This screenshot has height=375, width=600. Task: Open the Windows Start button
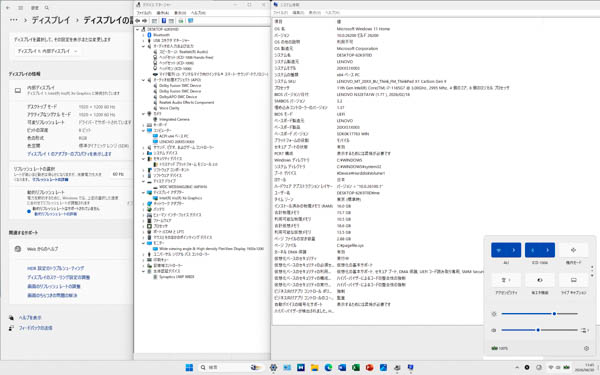click(189, 367)
